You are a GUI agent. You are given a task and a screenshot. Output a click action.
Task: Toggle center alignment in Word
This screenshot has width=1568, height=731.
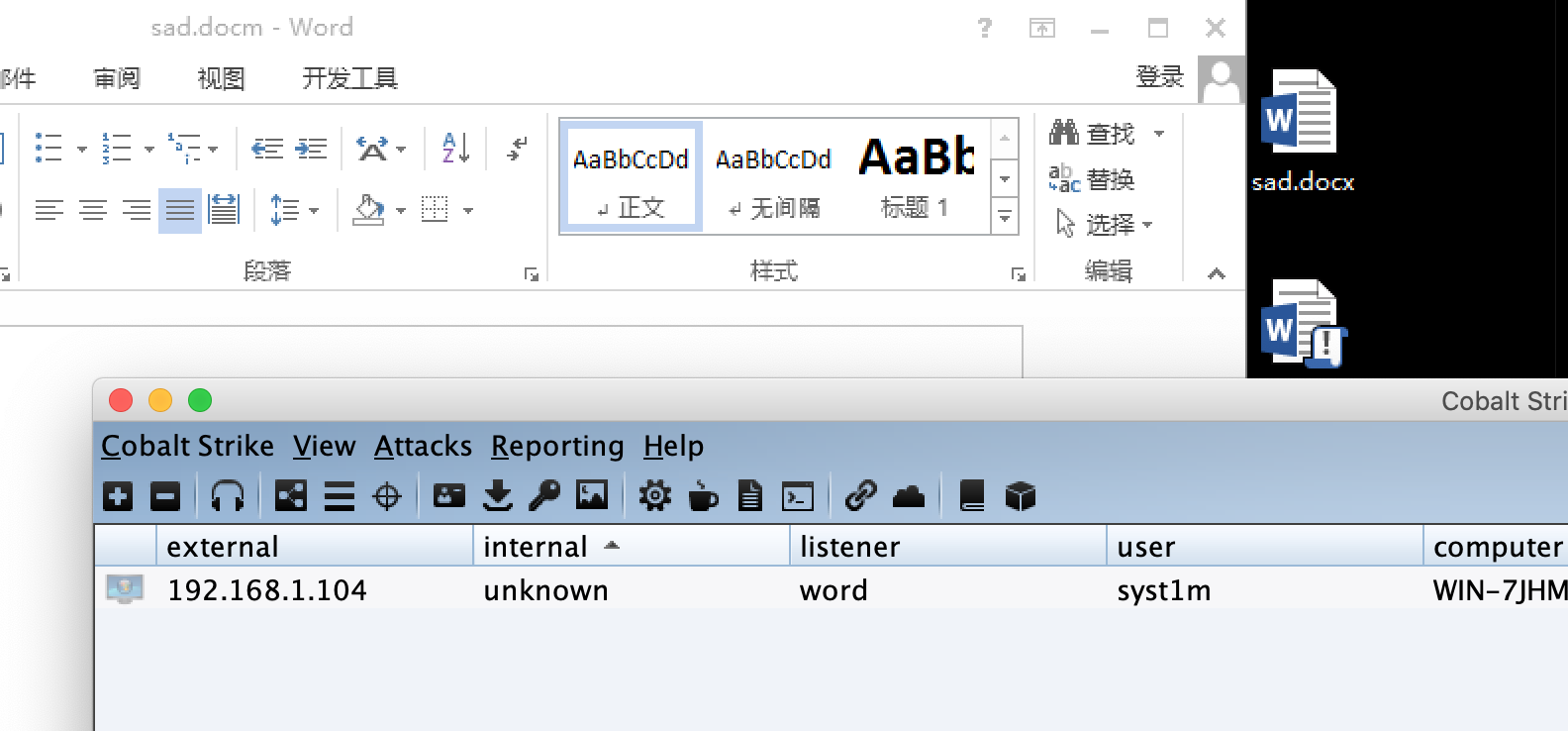coord(93,210)
